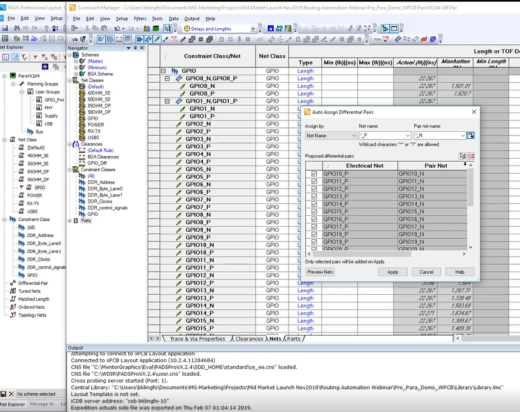Collapse the GPIO1_N,GPIO1_P pair row
The width and height of the screenshot is (520, 412).
[x=167, y=101]
